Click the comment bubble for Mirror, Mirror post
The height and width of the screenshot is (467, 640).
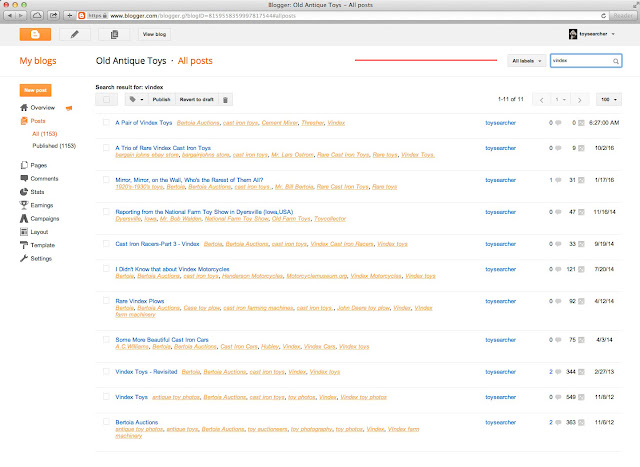(x=558, y=180)
